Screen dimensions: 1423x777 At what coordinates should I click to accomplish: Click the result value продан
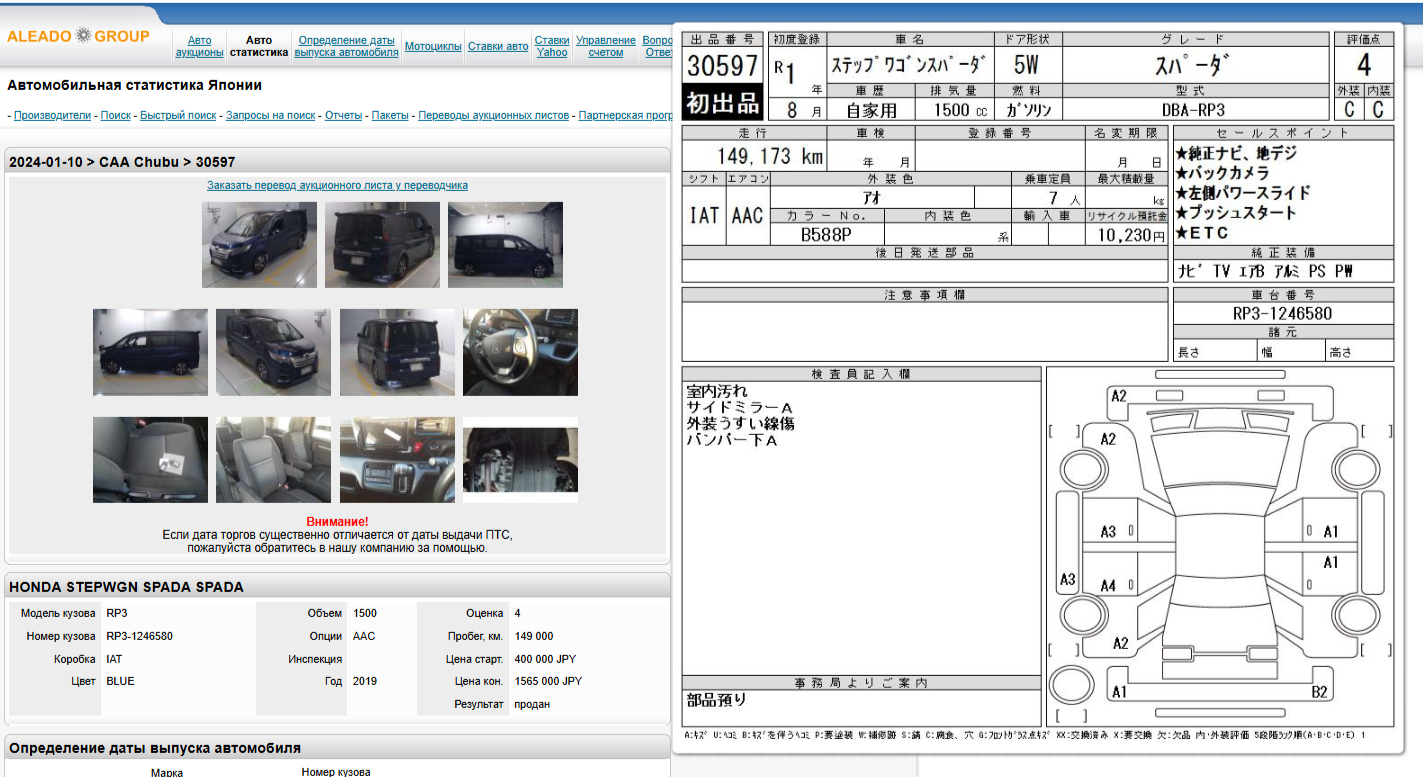[532, 704]
